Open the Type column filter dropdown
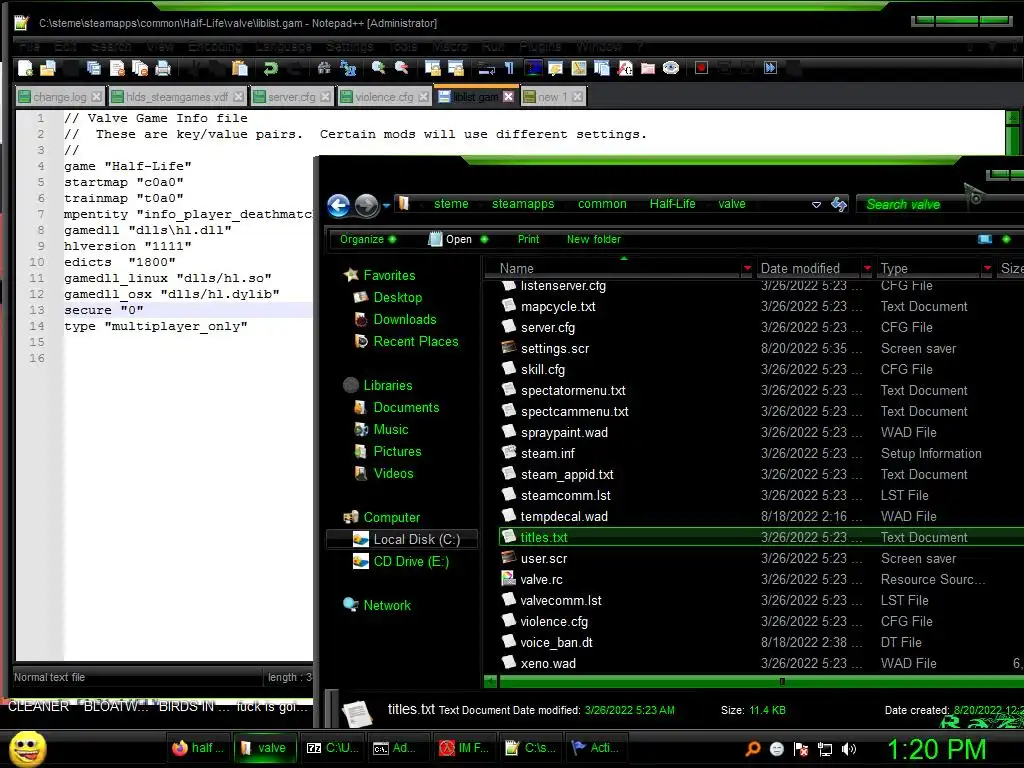Screen dimensions: 1024x768 [x=987, y=268]
